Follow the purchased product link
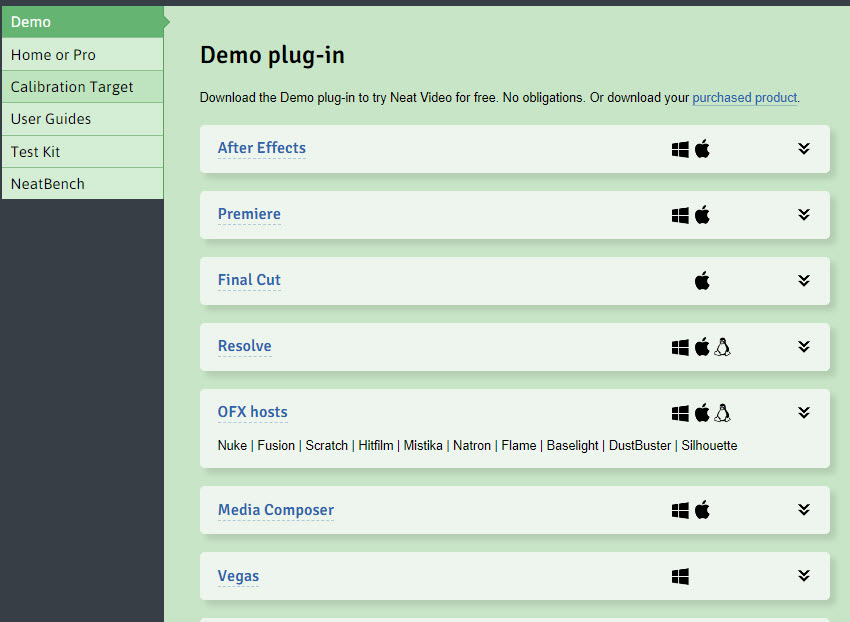The height and width of the screenshot is (622, 850). click(745, 98)
